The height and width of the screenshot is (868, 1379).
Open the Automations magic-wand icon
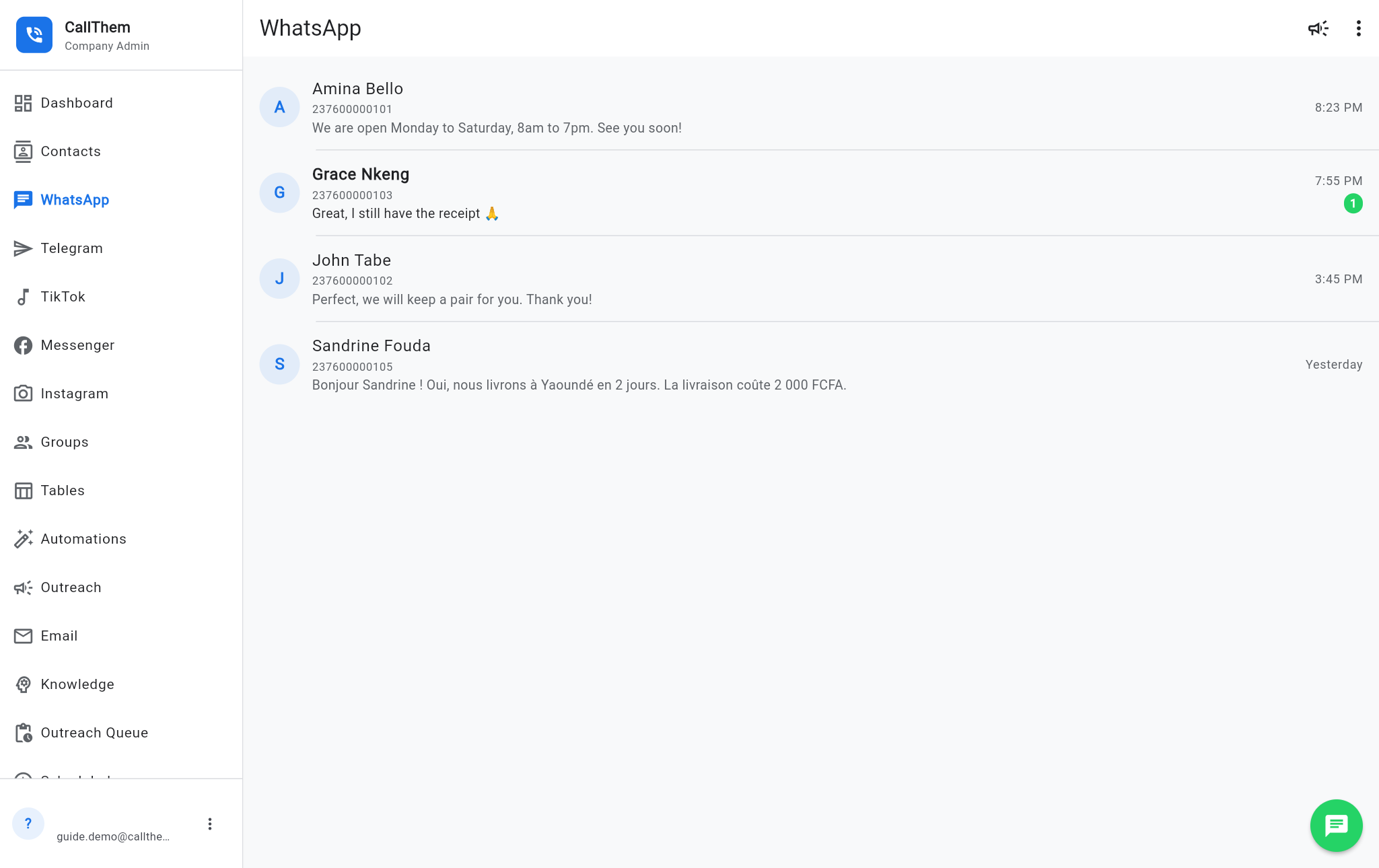(x=23, y=539)
